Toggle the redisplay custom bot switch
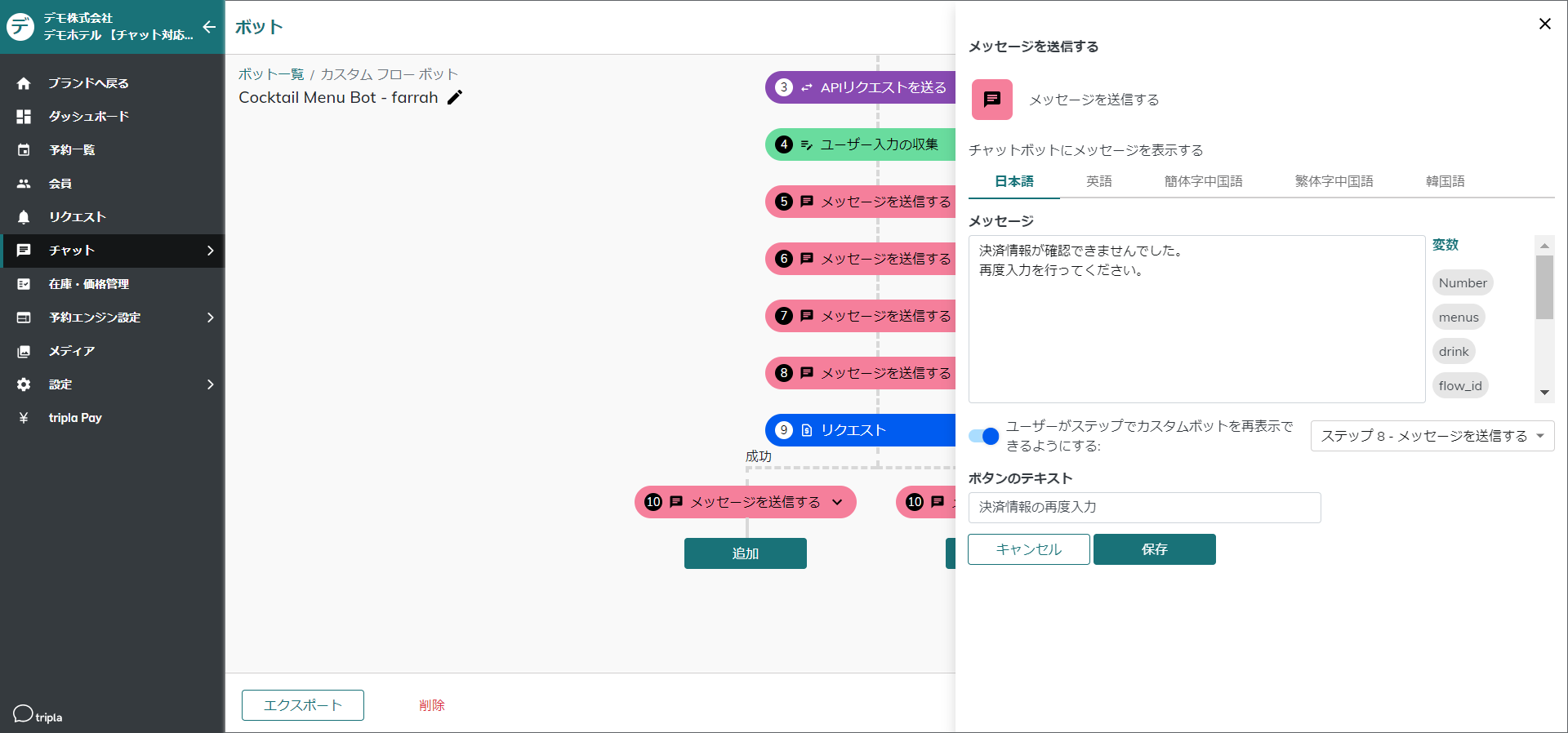The width and height of the screenshot is (1568, 733). click(983, 436)
